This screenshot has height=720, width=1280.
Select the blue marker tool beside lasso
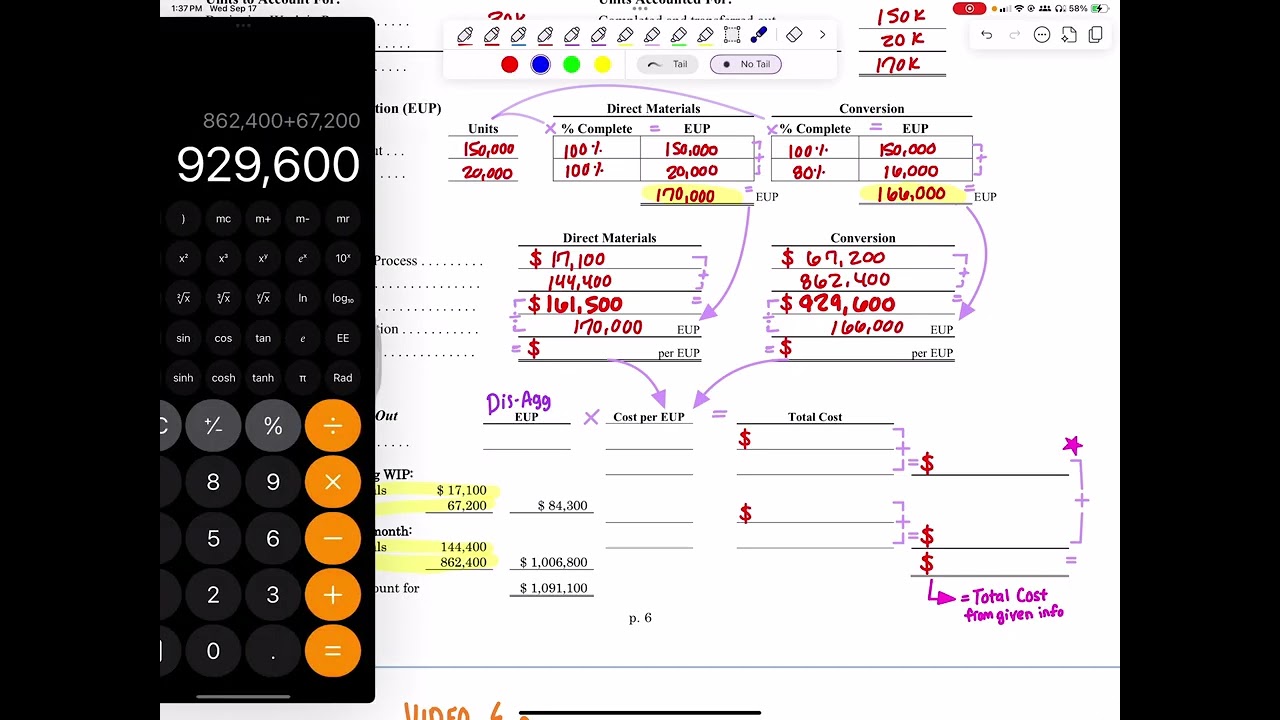759,35
